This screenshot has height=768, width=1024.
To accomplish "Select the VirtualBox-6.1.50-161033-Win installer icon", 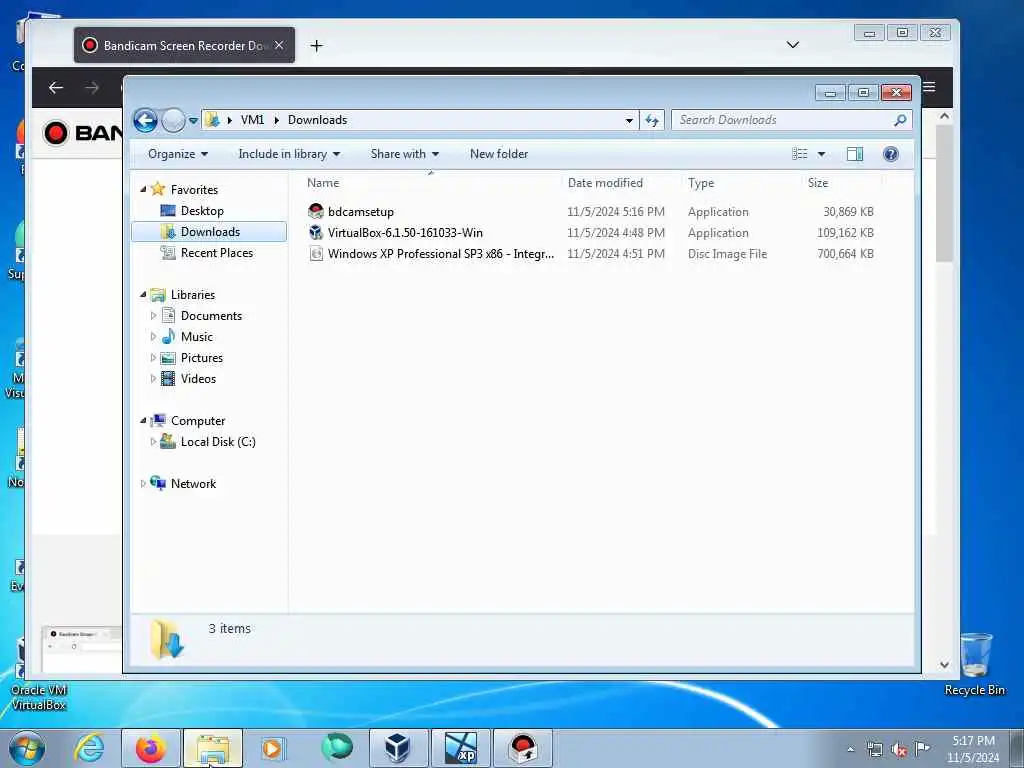I will pyautogui.click(x=316, y=232).
